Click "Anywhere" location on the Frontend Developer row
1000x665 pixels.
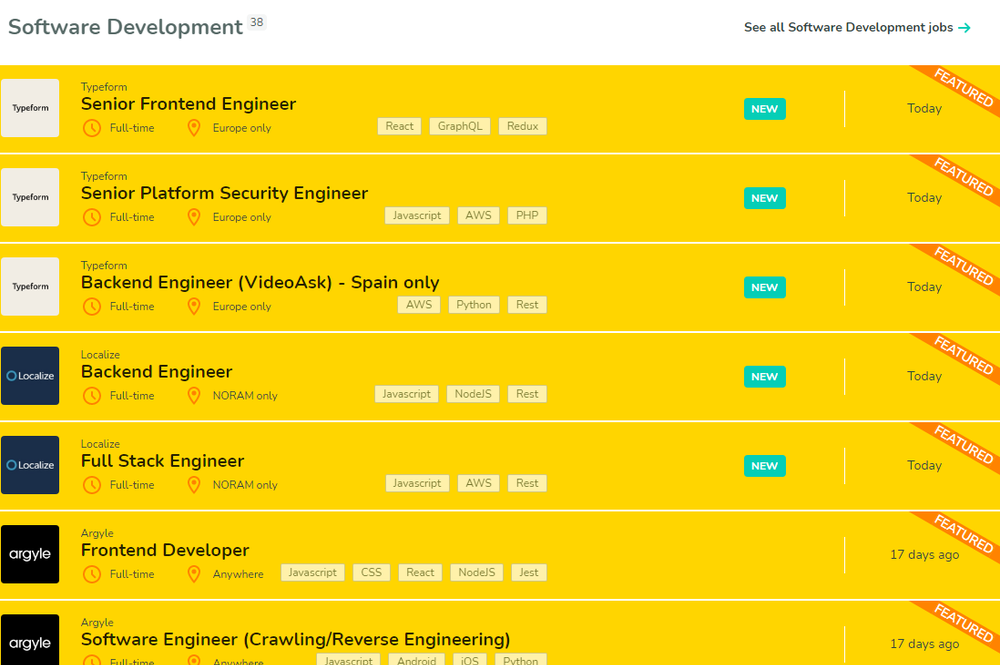click(238, 574)
